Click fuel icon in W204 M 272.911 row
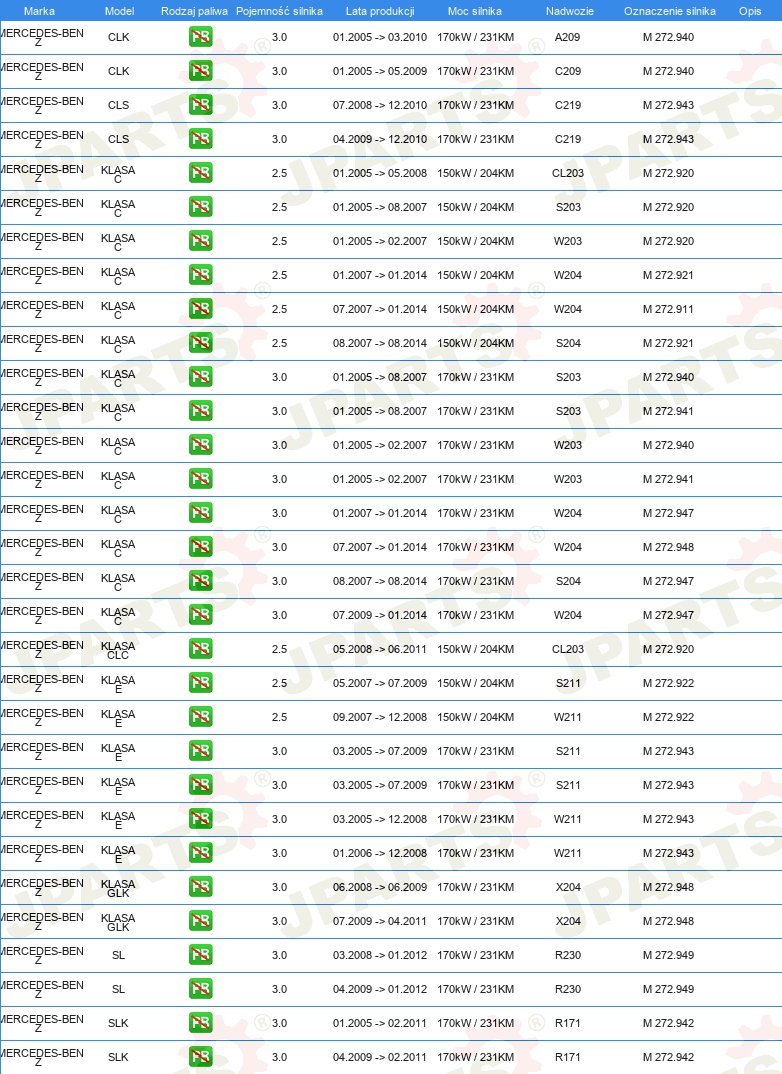 coord(201,309)
